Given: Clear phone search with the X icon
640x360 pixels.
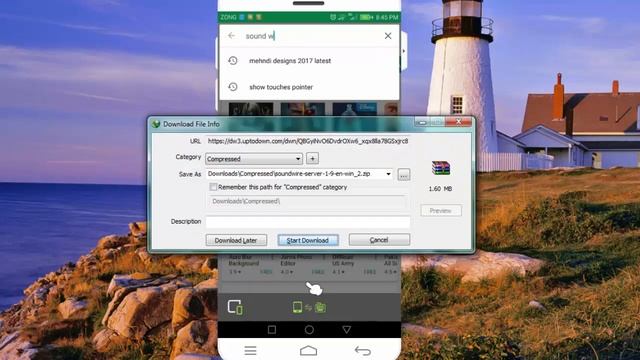Looking at the screenshot, I should click(388, 36).
